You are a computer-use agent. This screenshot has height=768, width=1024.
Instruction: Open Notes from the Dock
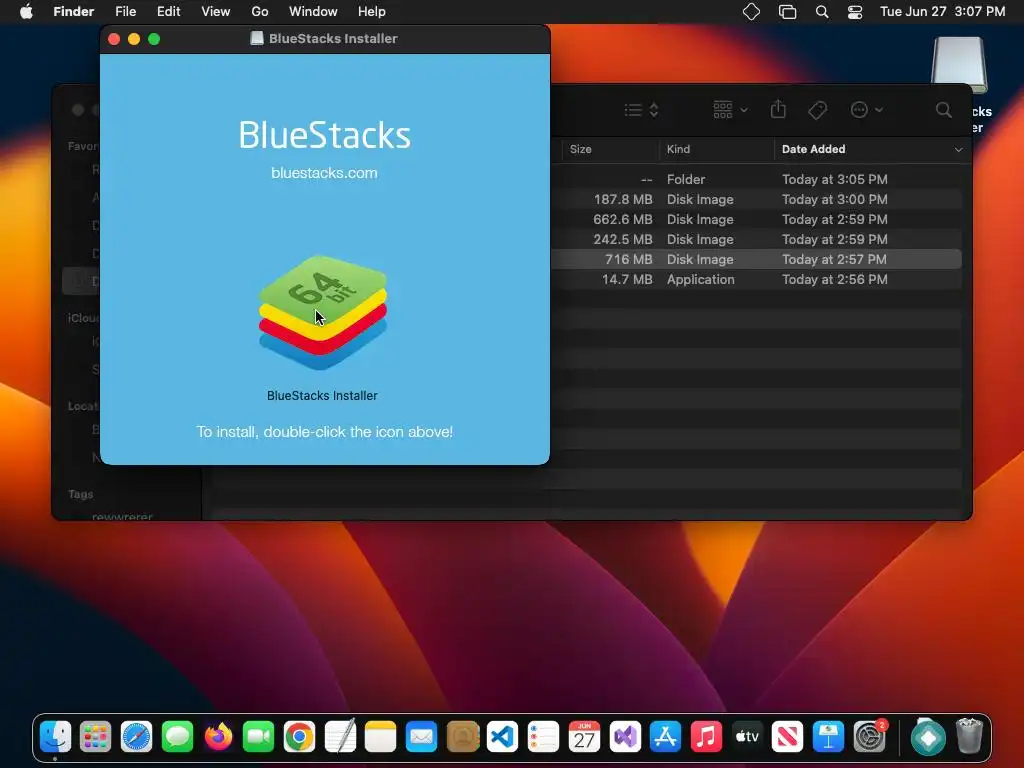click(x=381, y=737)
